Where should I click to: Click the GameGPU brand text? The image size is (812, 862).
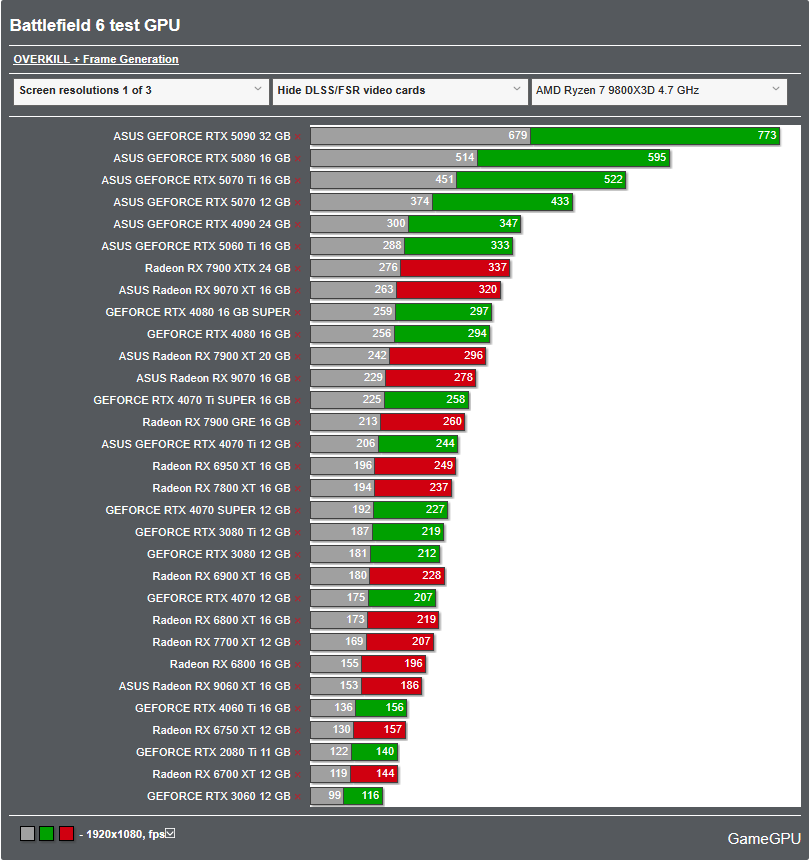764,839
